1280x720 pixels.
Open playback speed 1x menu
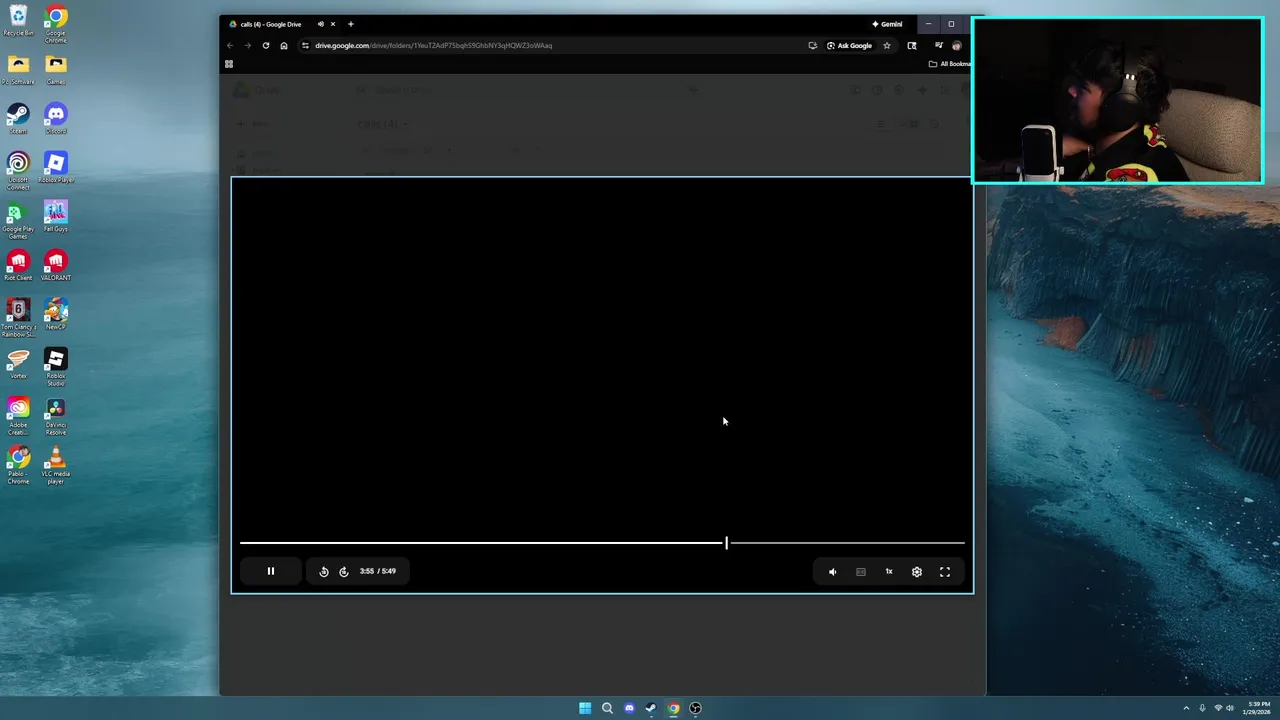(889, 571)
